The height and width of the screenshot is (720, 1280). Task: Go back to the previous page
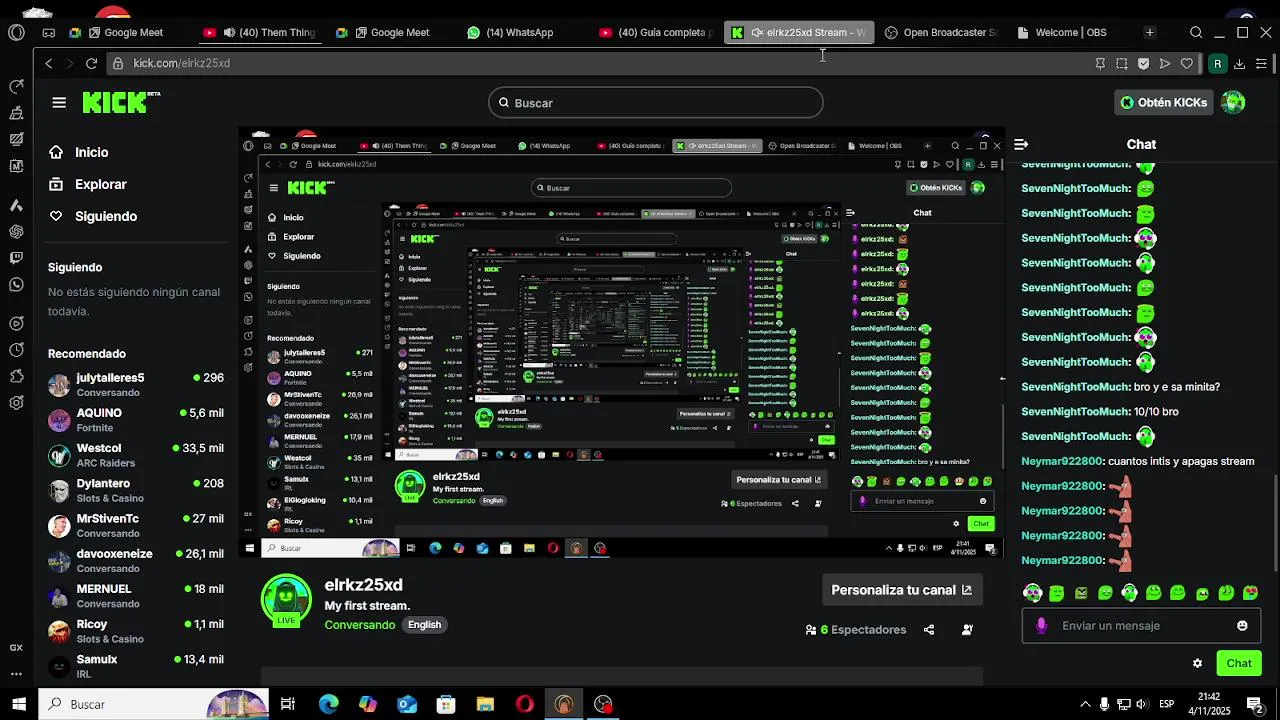tap(48, 63)
